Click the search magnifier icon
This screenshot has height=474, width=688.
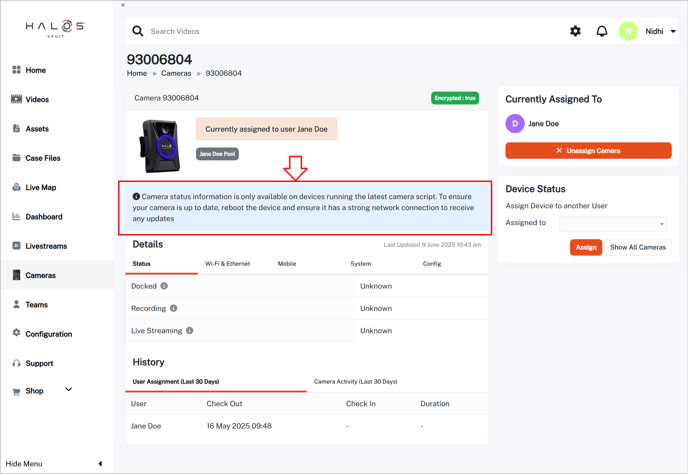click(138, 31)
